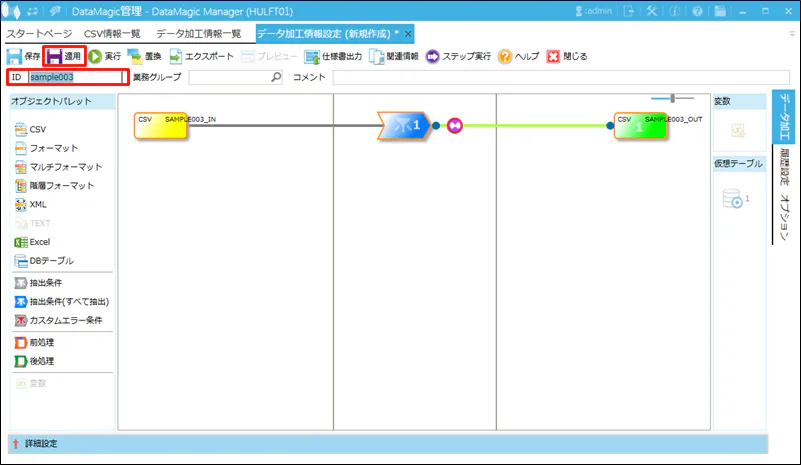This screenshot has height=465, width=801.
Task: Click the 業務グループ input field
Action: [x=229, y=77]
